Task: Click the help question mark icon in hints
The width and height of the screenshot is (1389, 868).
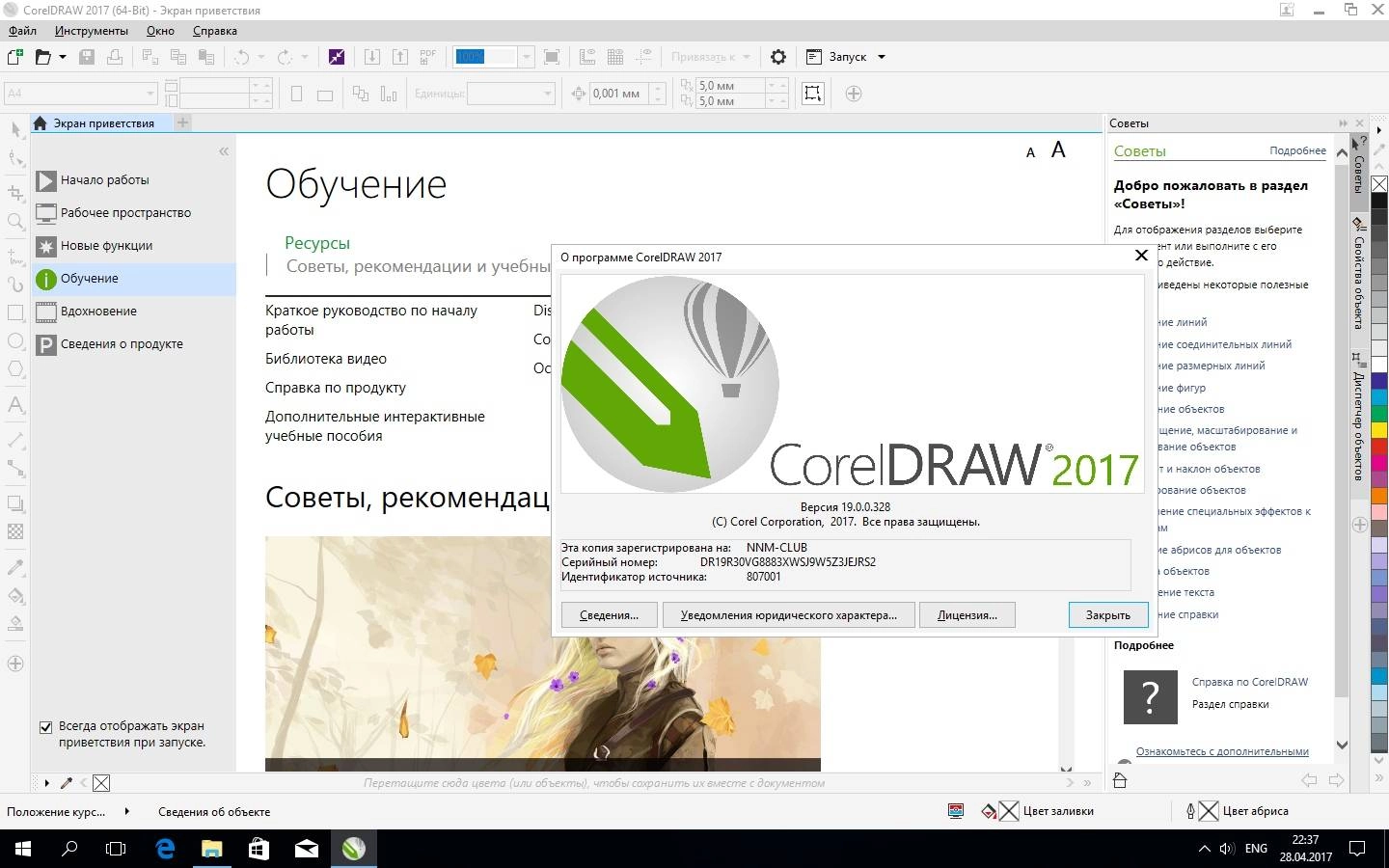Action: 1151,696
